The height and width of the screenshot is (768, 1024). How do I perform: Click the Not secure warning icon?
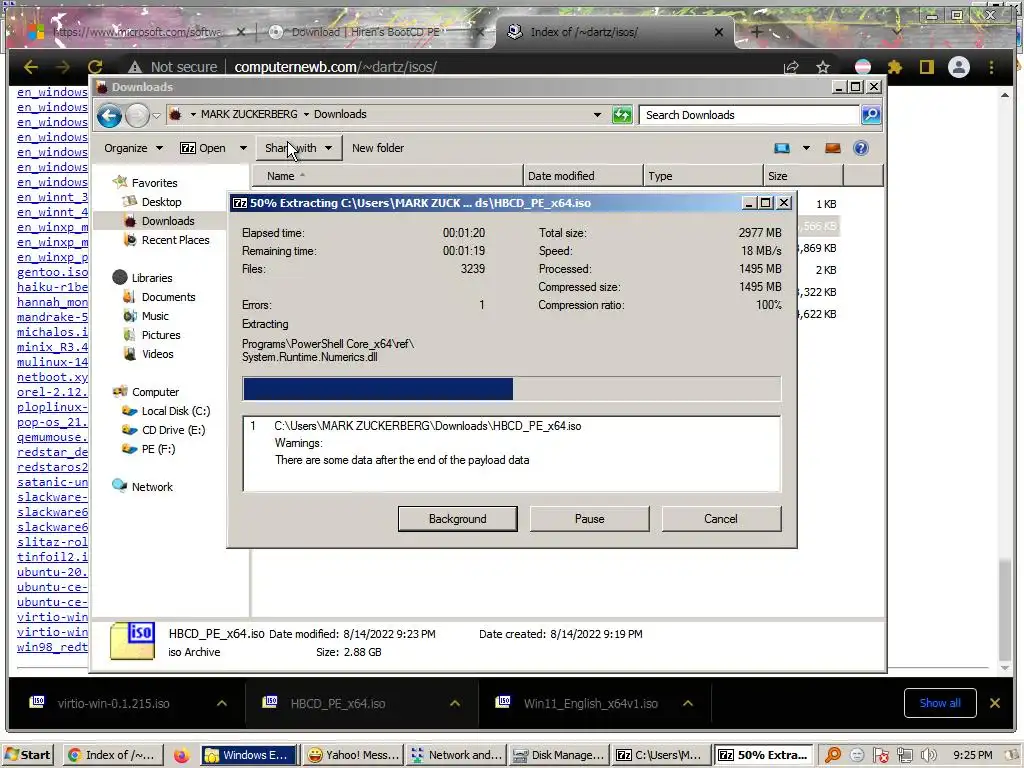(x=135, y=67)
